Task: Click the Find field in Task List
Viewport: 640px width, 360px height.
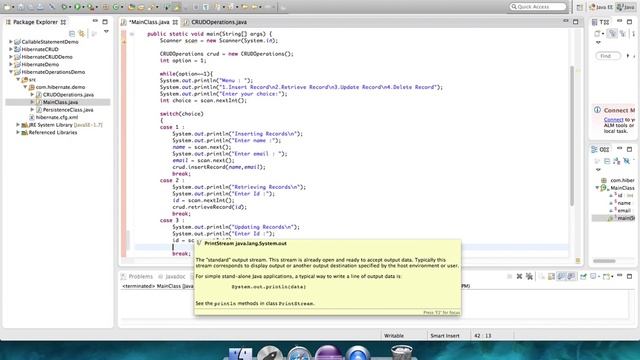Action: tap(608, 56)
